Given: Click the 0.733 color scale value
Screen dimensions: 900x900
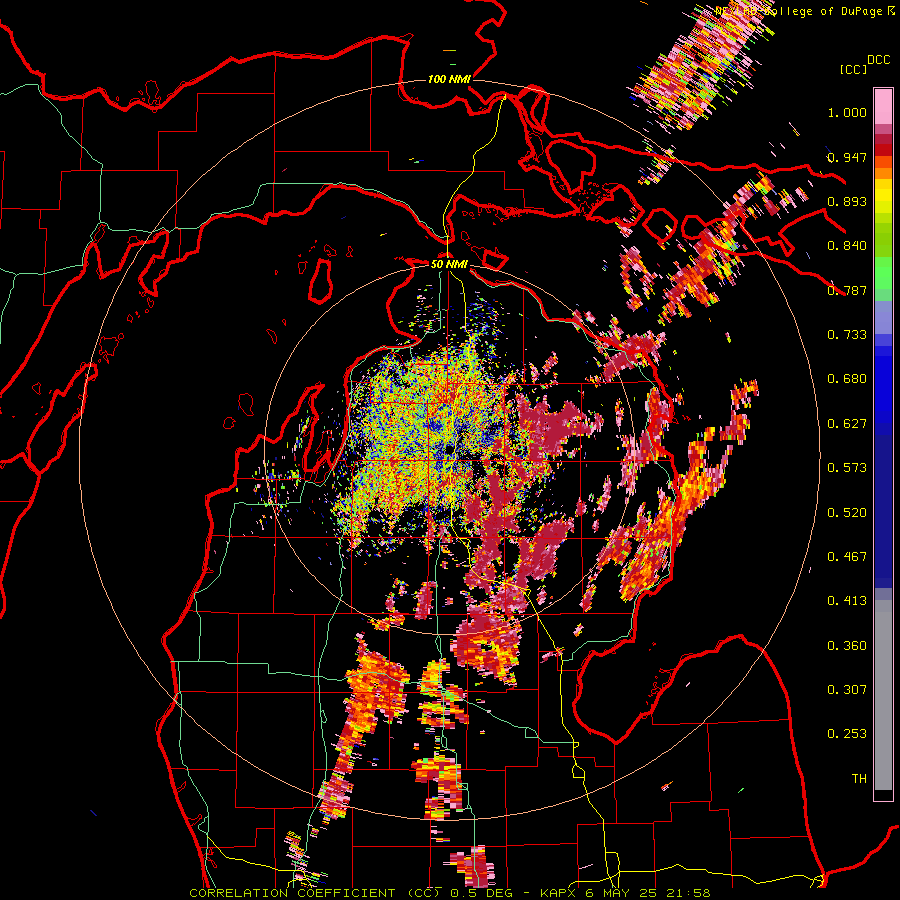Looking at the screenshot, I should (847, 335).
